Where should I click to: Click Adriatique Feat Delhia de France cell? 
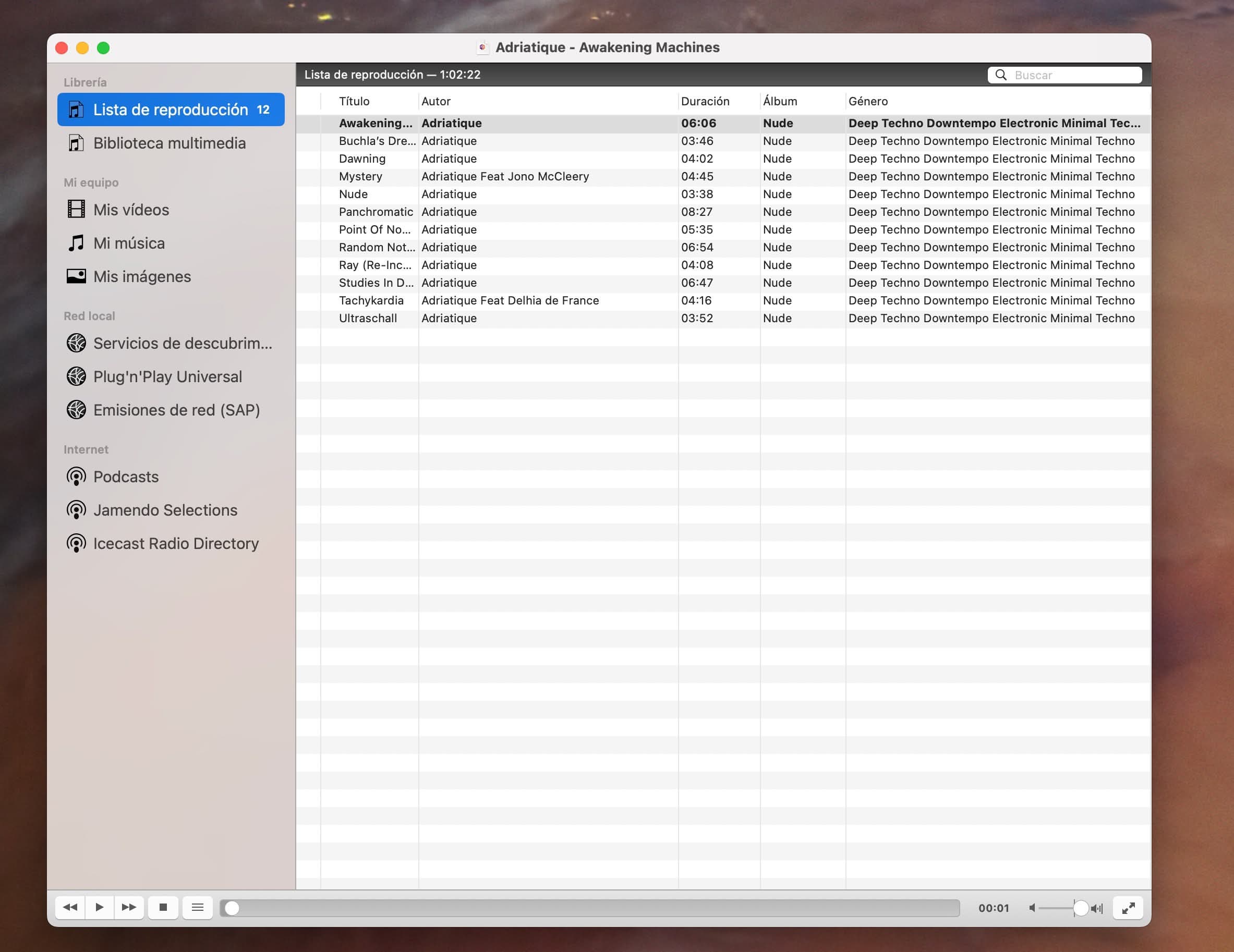pyautogui.click(x=510, y=300)
